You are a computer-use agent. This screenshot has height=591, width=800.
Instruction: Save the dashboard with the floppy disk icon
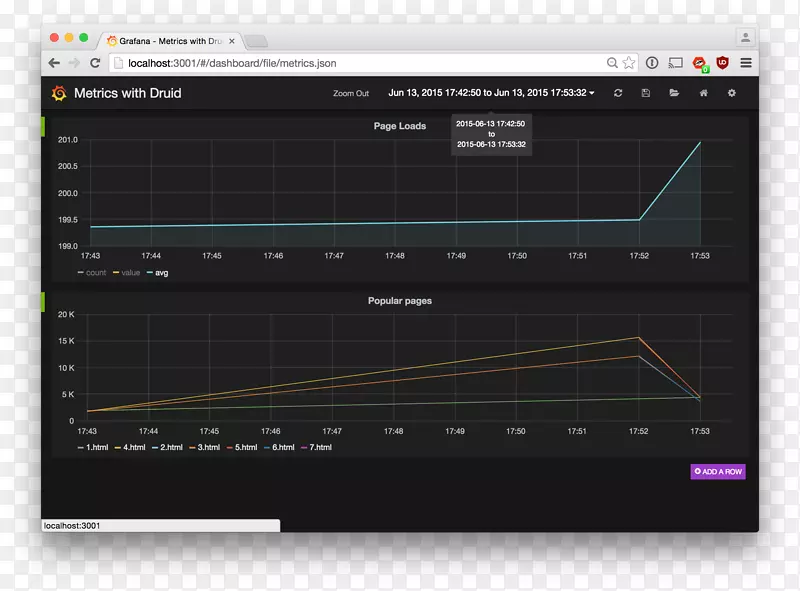tap(646, 93)
